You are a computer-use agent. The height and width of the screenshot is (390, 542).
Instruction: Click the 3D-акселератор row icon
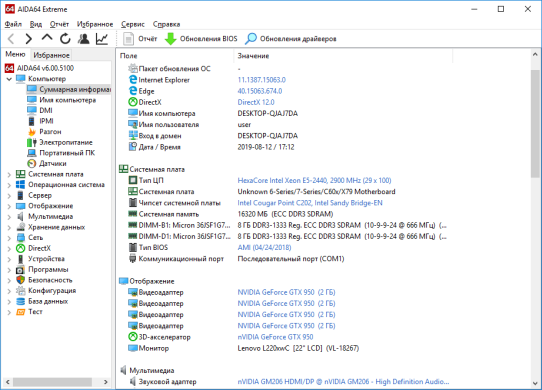(x=133, y=337)
